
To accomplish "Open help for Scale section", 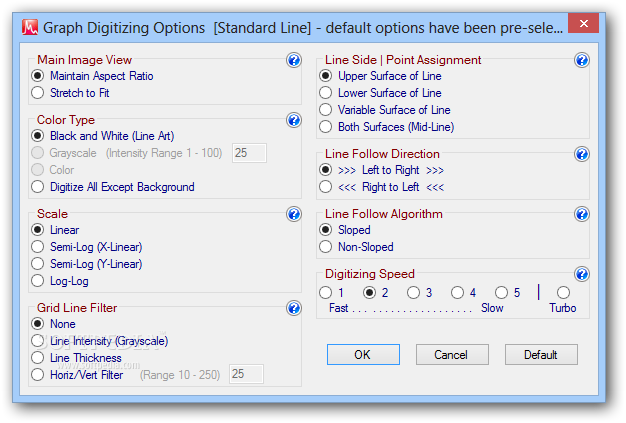I will (x=294, y=214).
